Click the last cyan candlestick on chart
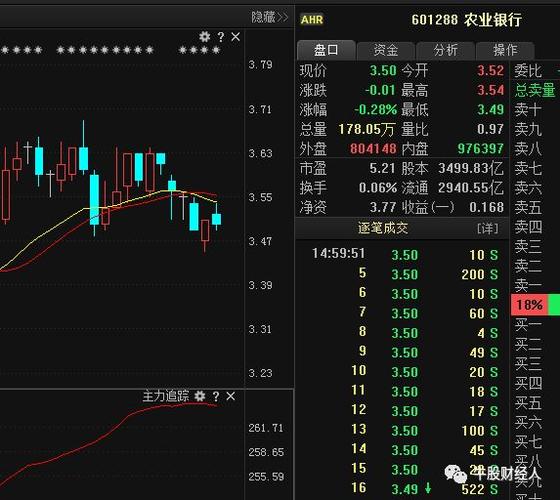Image resolution: width=560 pixels, height=500 pixels. (x=216, y=219)
